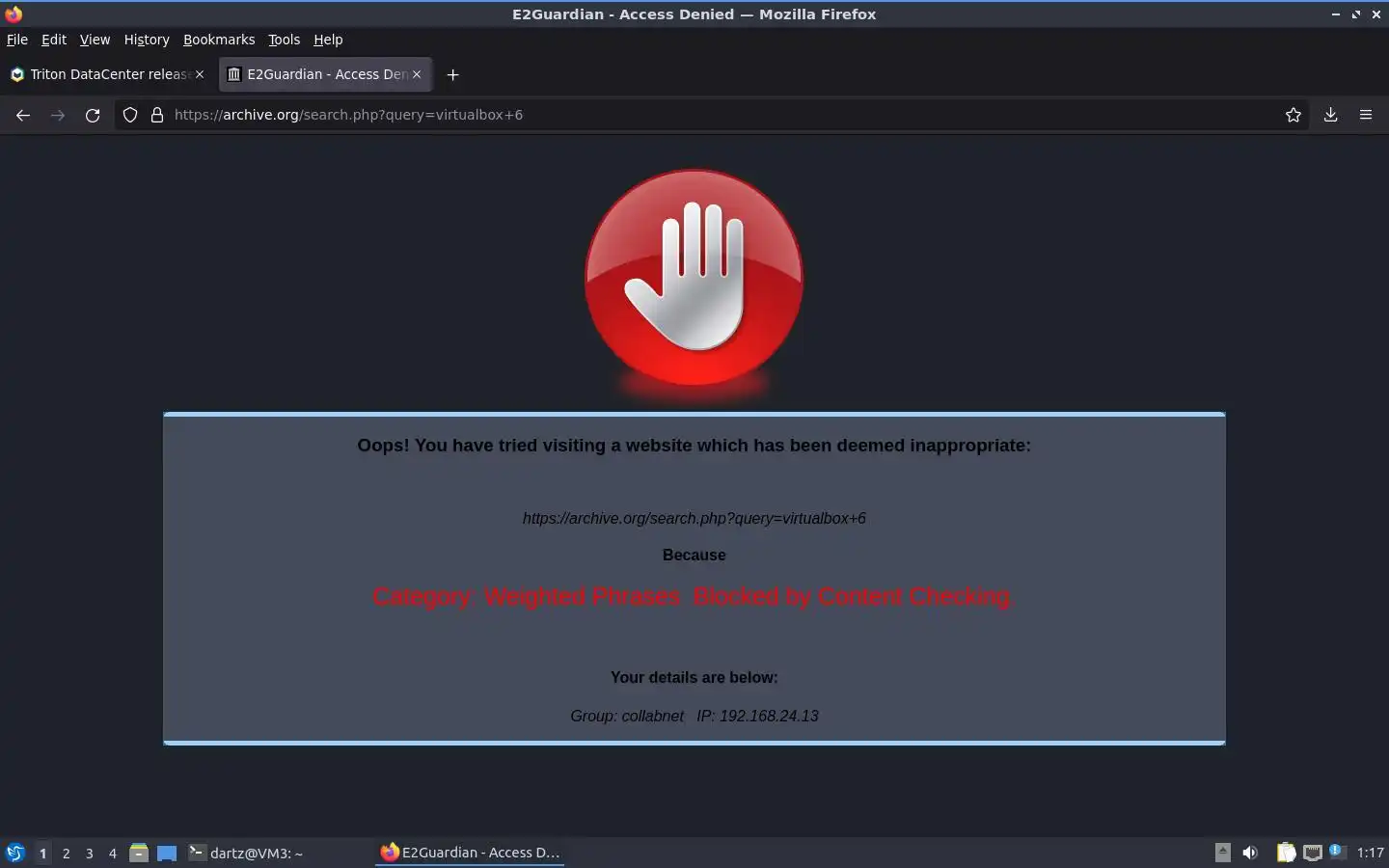
Task: Select the E2Guardian Access Denied tab
Action: click(325, 74)
